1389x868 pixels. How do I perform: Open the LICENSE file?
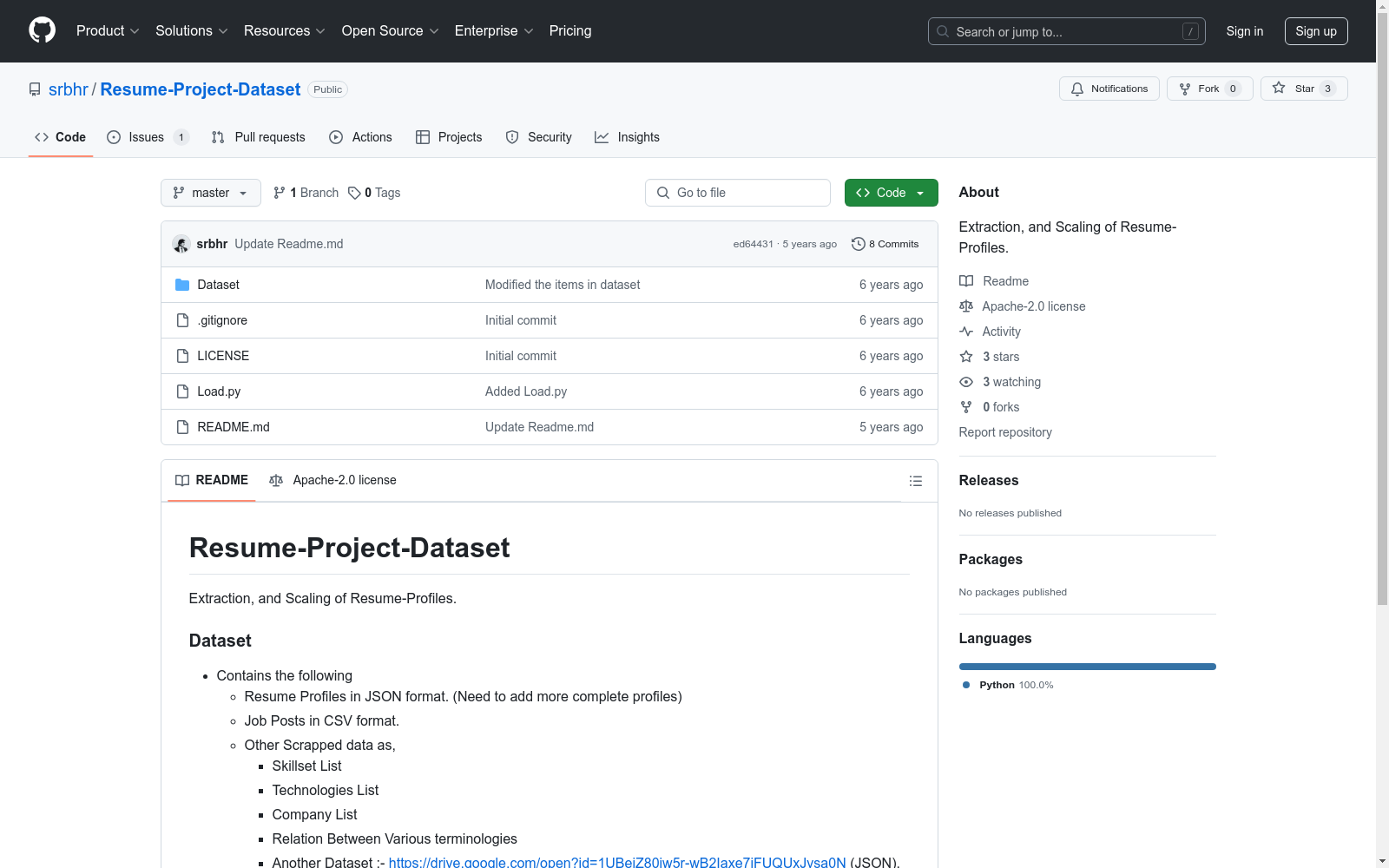click(223, 356)
